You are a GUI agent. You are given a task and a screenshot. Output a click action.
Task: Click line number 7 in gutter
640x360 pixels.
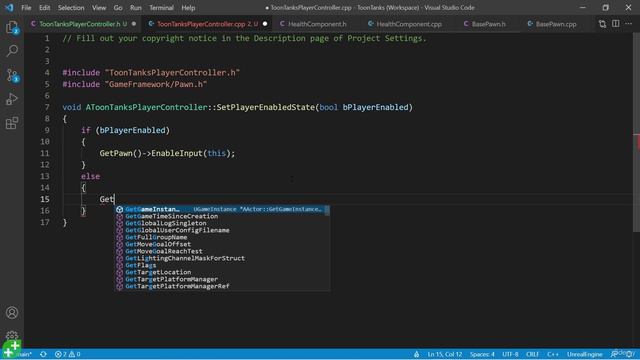pos(47,107)
